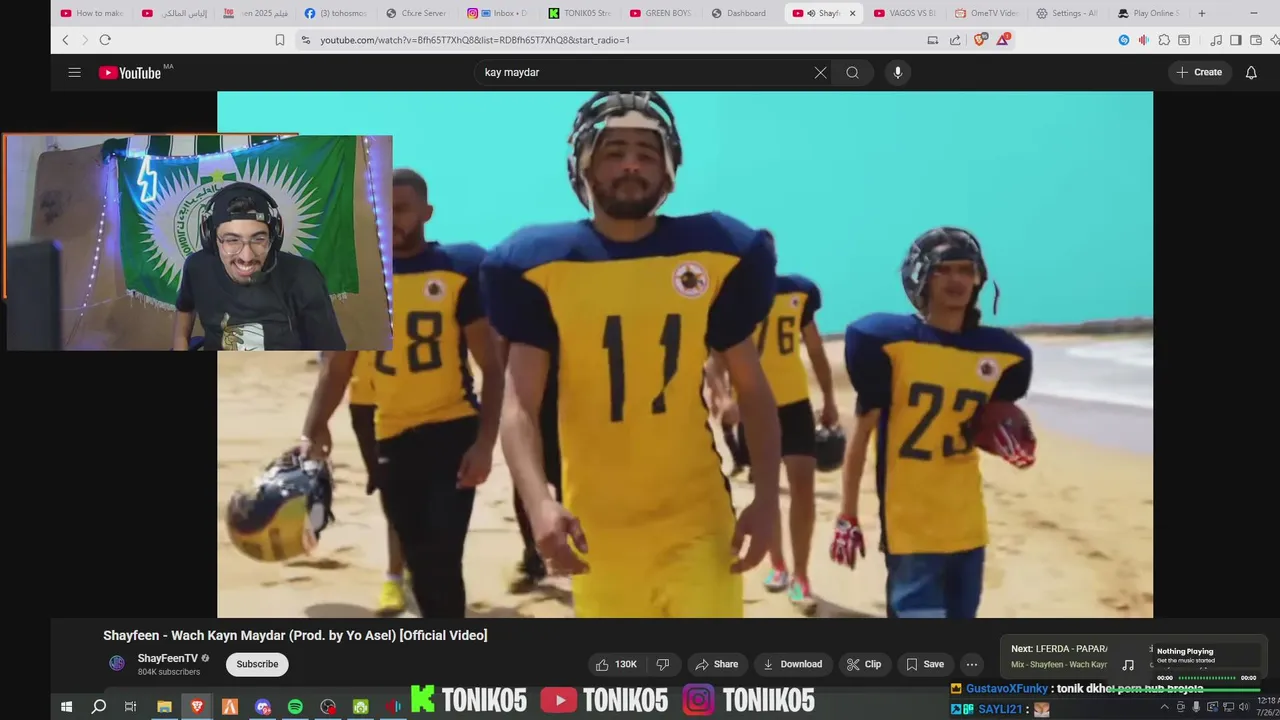The image size is (1280, 720).
Task: Open the extensions puzzle menu
Action: coord(1164,40)
